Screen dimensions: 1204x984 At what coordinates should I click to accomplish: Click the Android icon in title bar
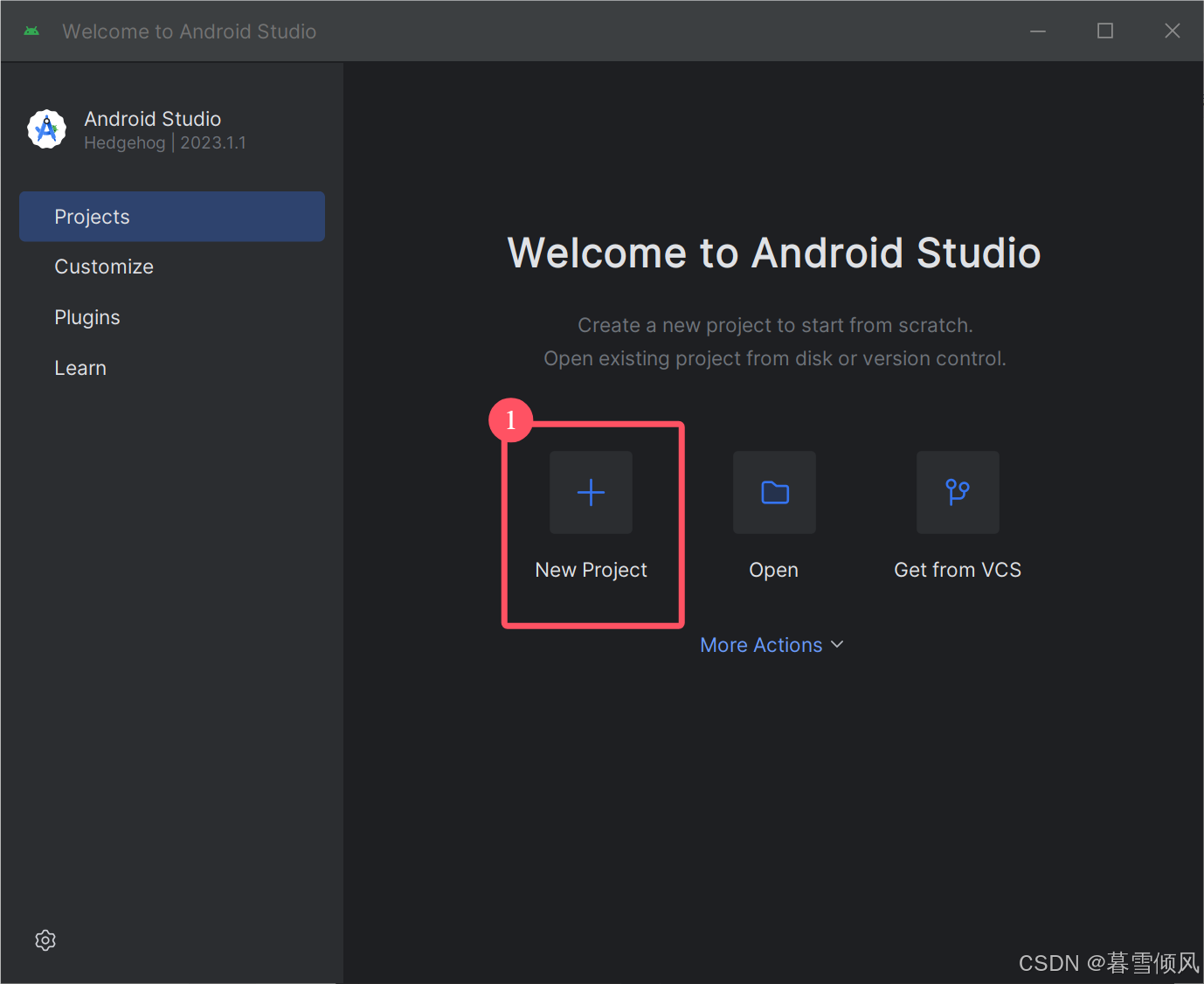click(x=32, y=31)
